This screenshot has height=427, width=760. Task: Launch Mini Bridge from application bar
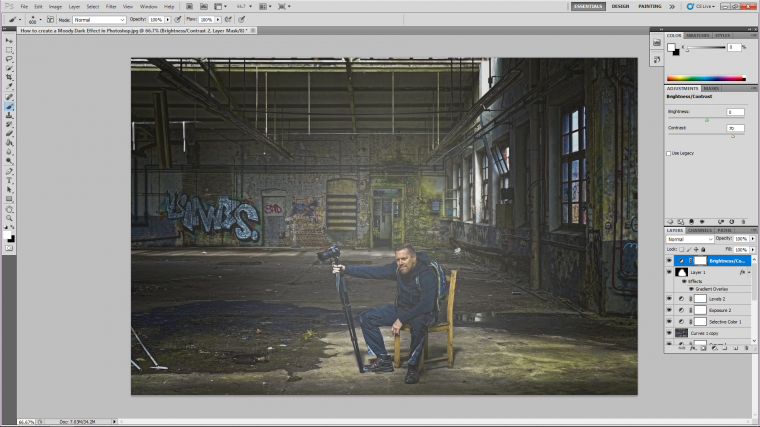pyautogui.click(x=204, y=6)
